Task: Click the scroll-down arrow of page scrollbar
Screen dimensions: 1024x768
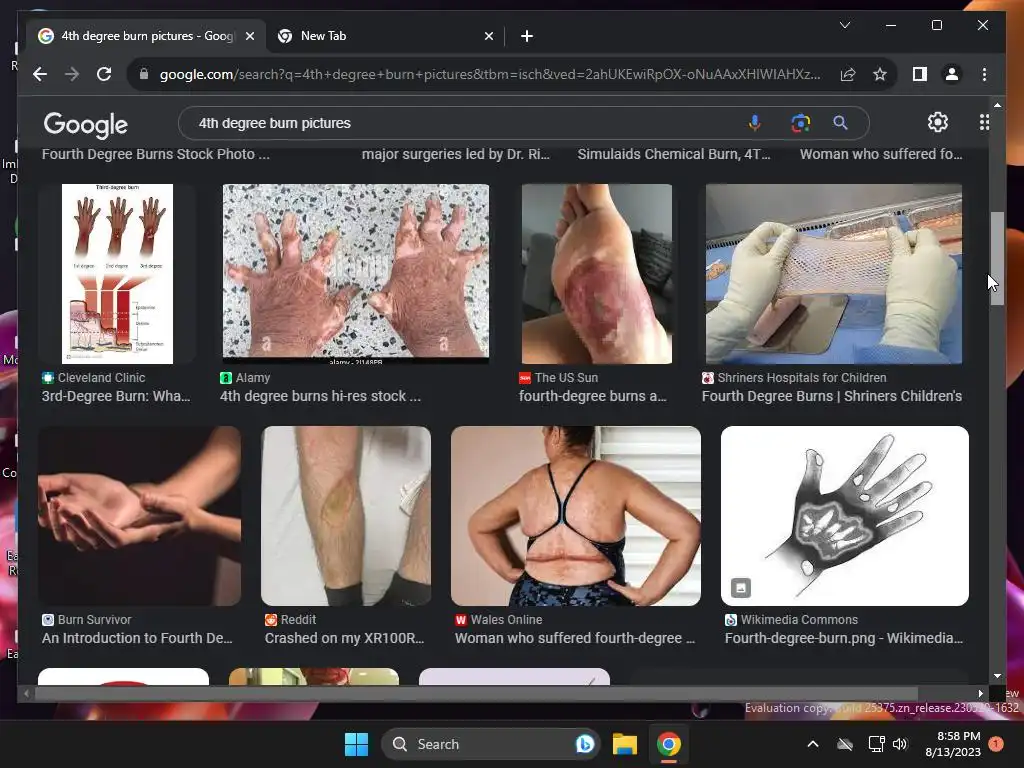Action: point(997,676)
